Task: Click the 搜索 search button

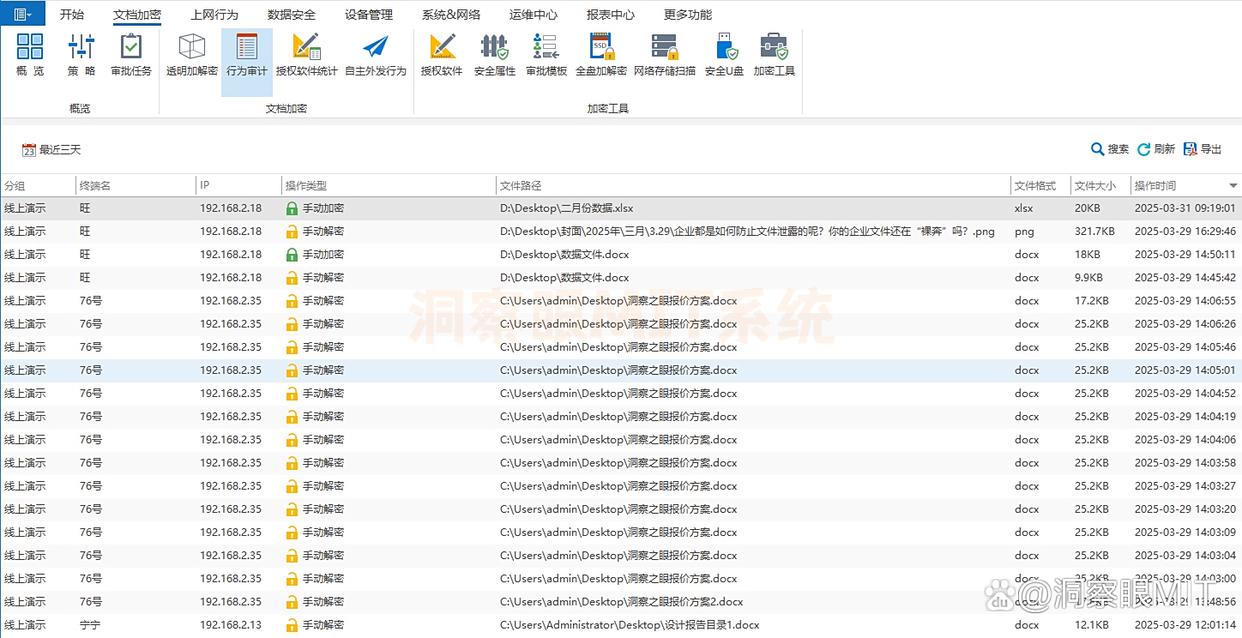Action: click(x=1109, y=149)
